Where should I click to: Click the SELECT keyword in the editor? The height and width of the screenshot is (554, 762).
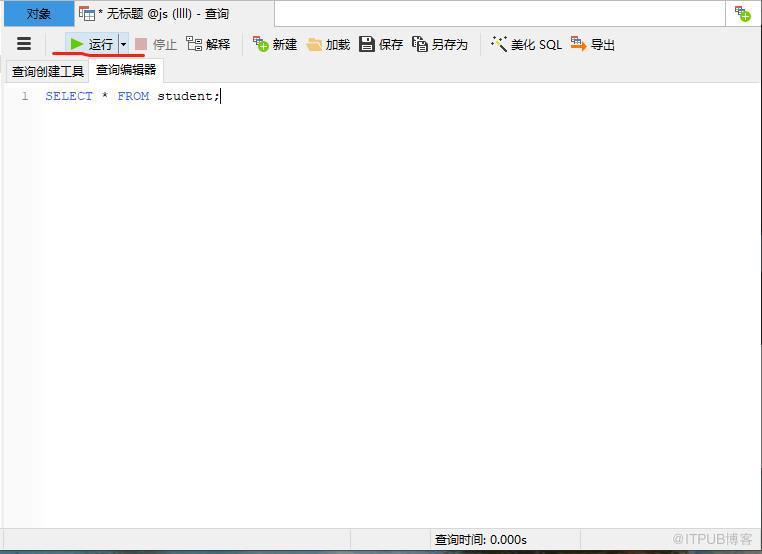pyautogui.click(x=69, y=96)
